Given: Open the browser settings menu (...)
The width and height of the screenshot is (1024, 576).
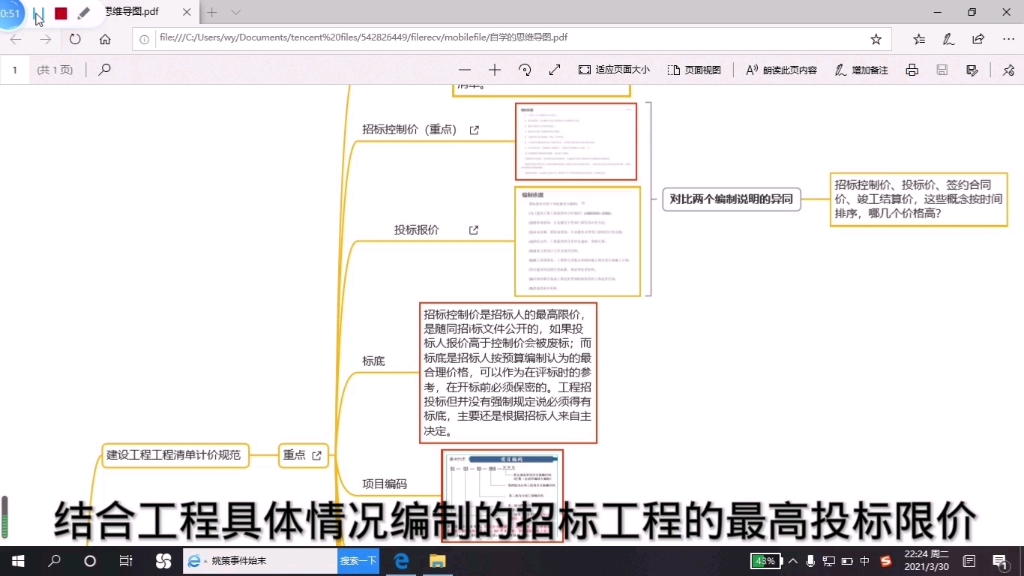Looking at the screenshot, I should point(1007,38).
